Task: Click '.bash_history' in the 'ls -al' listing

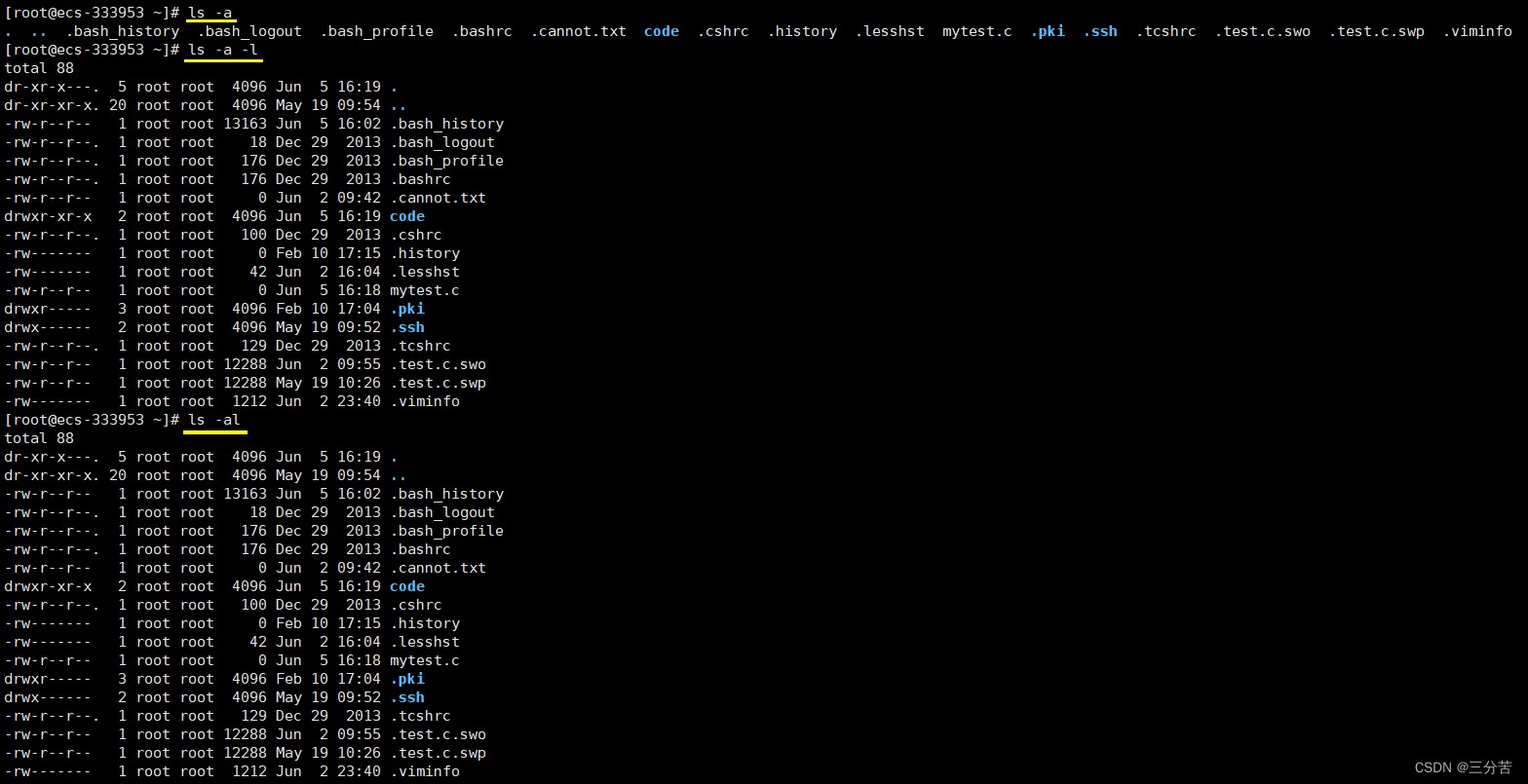Action: pyautogui.click(x=447, y=494)
